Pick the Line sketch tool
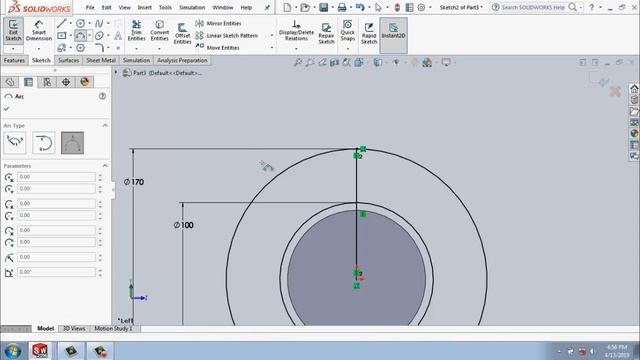 62,24
